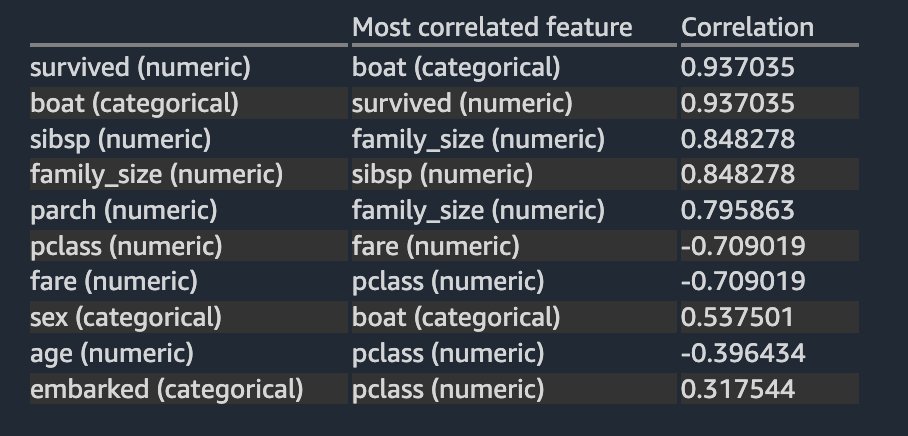Click correlation value 0.537501 for sex
The width and height of the screenshot is (908, 436).
738,317
